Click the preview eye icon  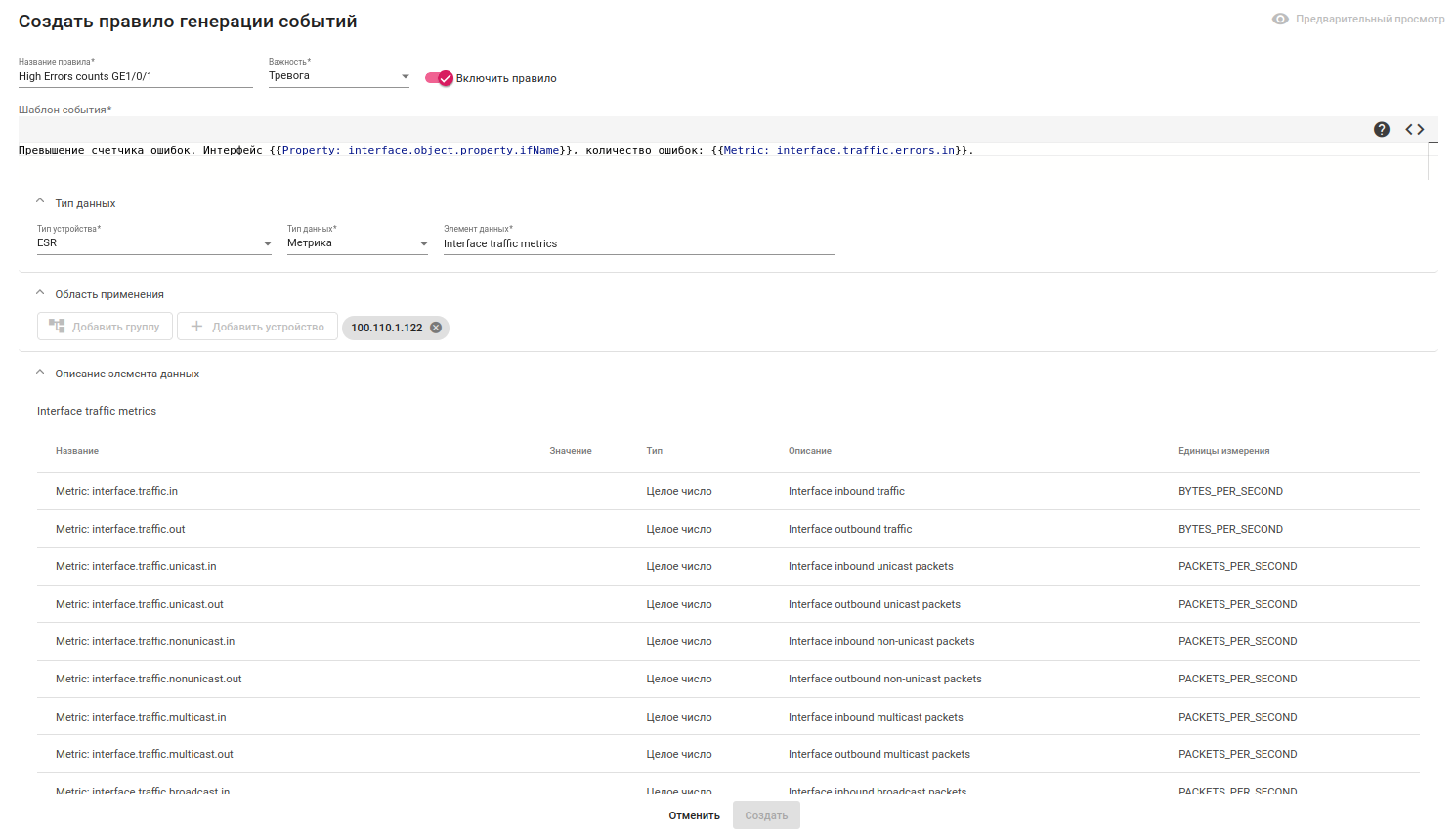(1280, 19)
